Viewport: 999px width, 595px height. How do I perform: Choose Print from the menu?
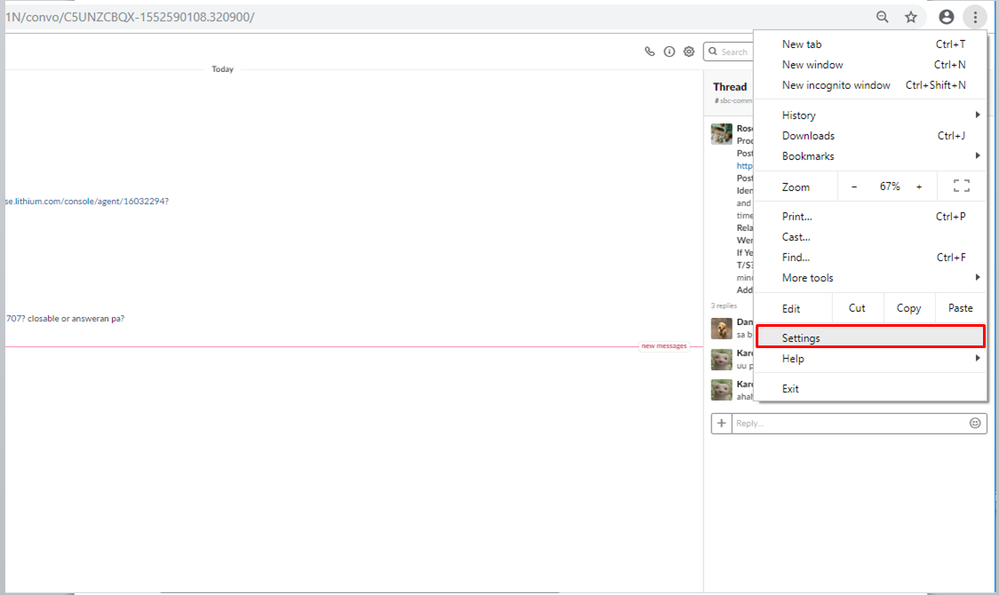point(871,217)
